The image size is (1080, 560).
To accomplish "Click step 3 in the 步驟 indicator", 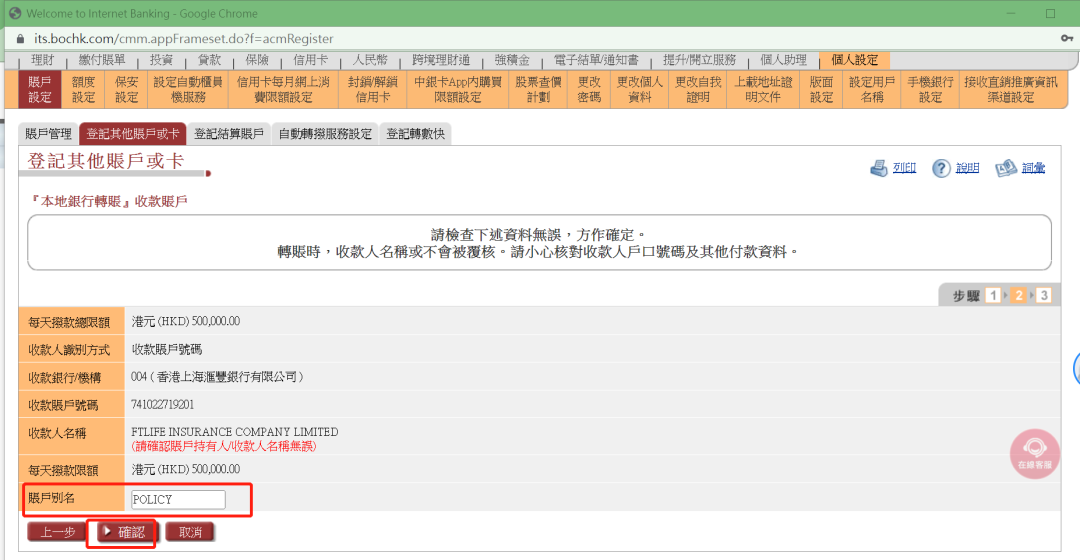I will (x=1043, y=295).
